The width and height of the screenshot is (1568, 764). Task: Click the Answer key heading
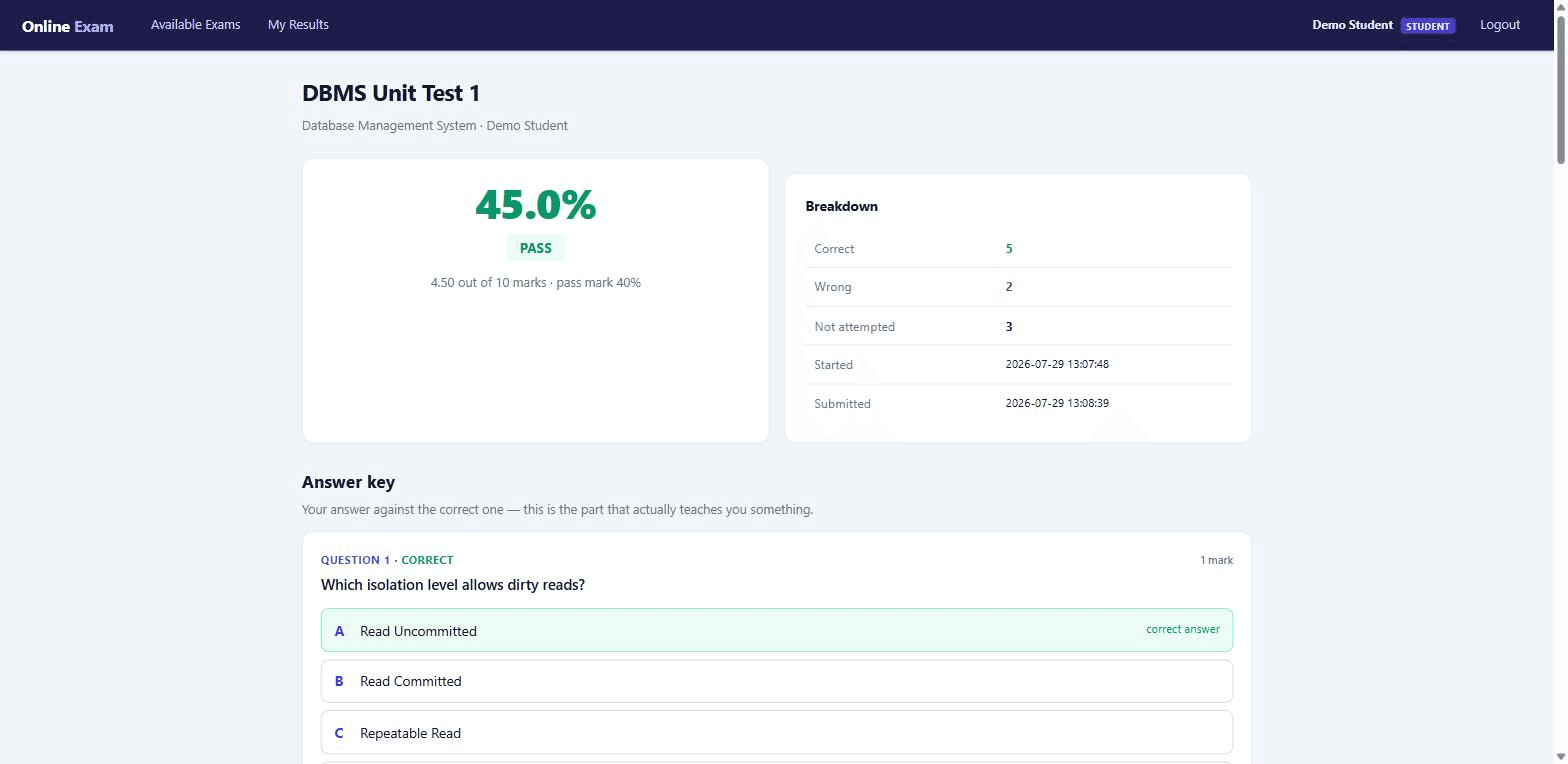tap(349, 482)
